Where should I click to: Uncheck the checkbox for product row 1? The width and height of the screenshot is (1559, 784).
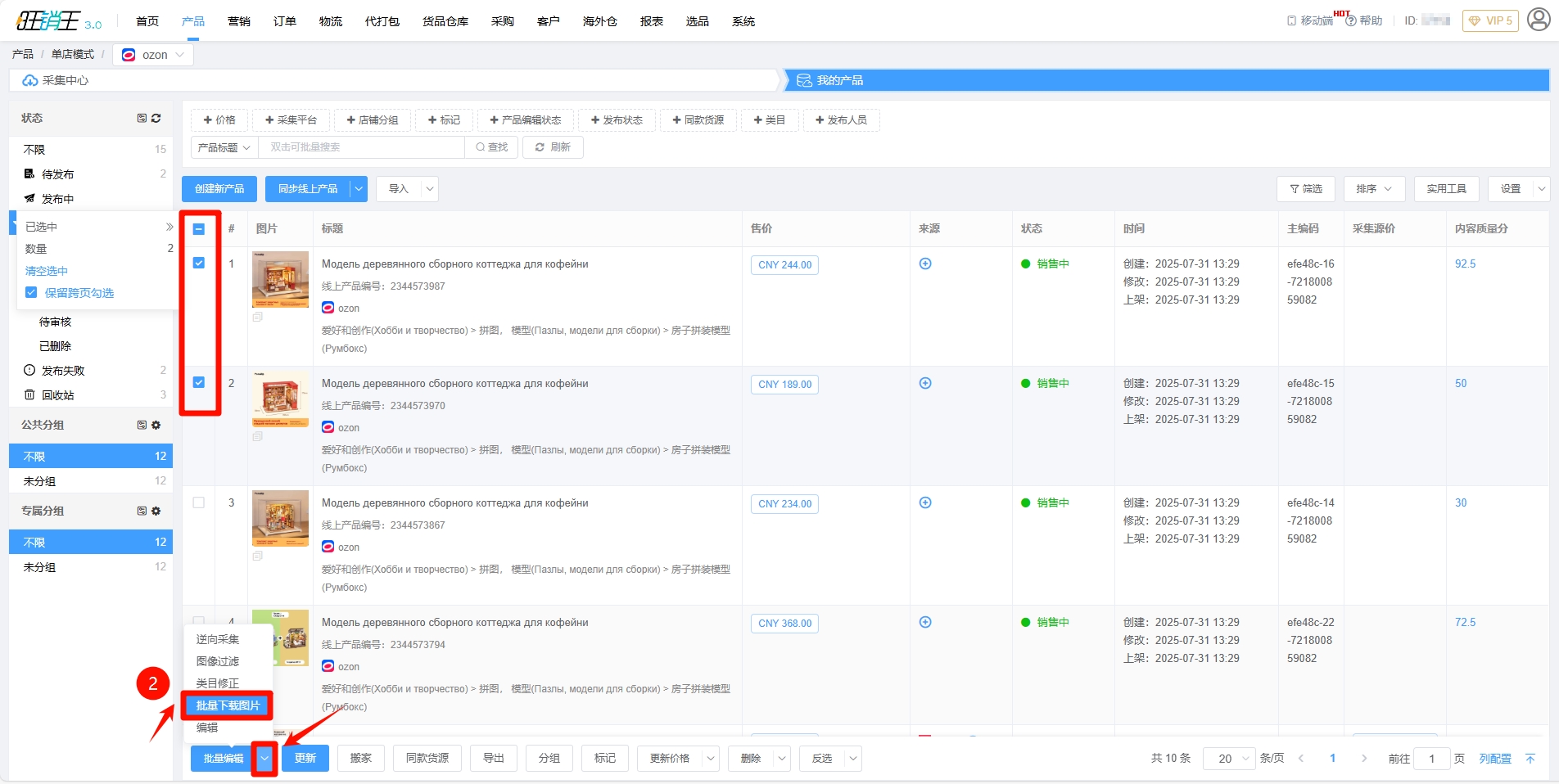point(199,263)
